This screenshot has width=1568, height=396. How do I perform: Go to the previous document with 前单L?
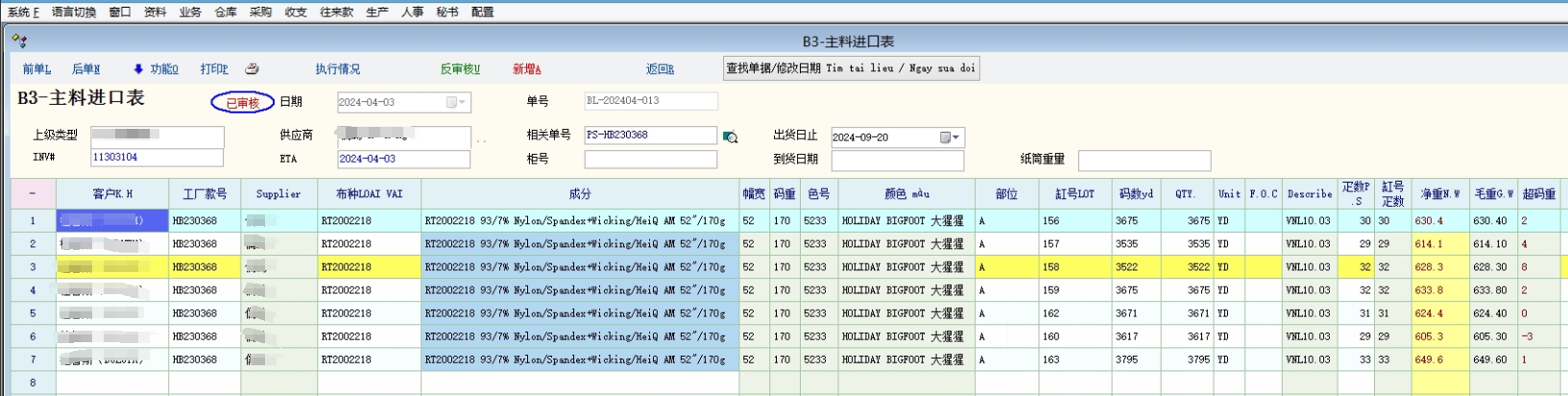pyautogui.click(x=36, y=69)
